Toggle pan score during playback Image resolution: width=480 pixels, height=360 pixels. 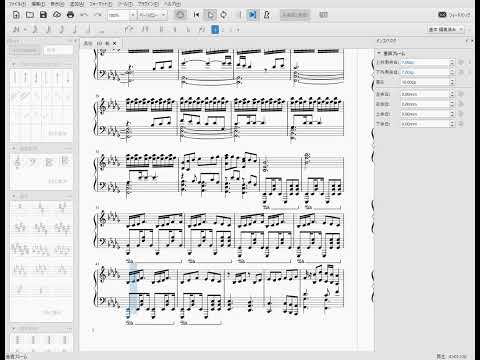click(x=252, y=15)
